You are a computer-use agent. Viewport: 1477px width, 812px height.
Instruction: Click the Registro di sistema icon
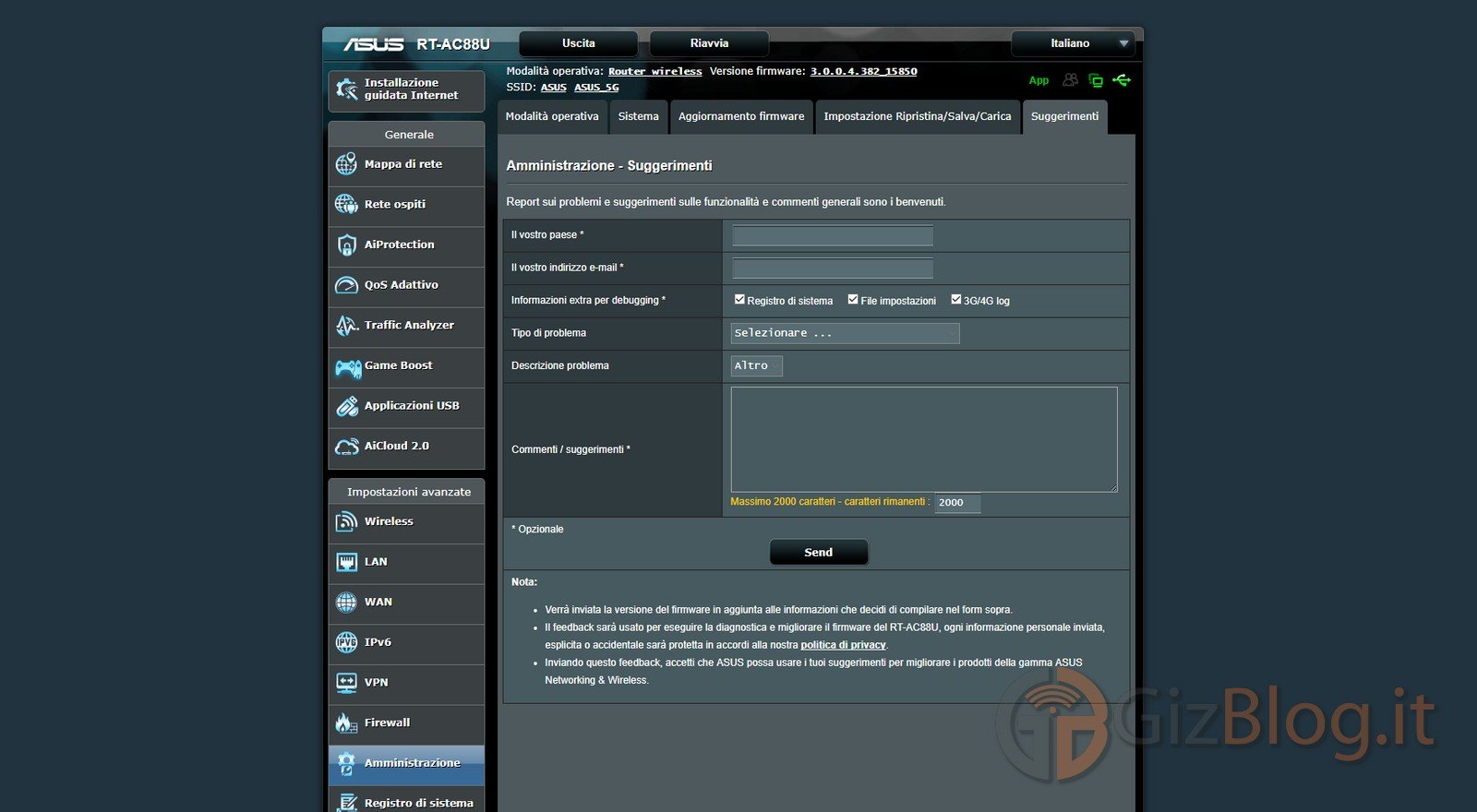click(346, 803)
